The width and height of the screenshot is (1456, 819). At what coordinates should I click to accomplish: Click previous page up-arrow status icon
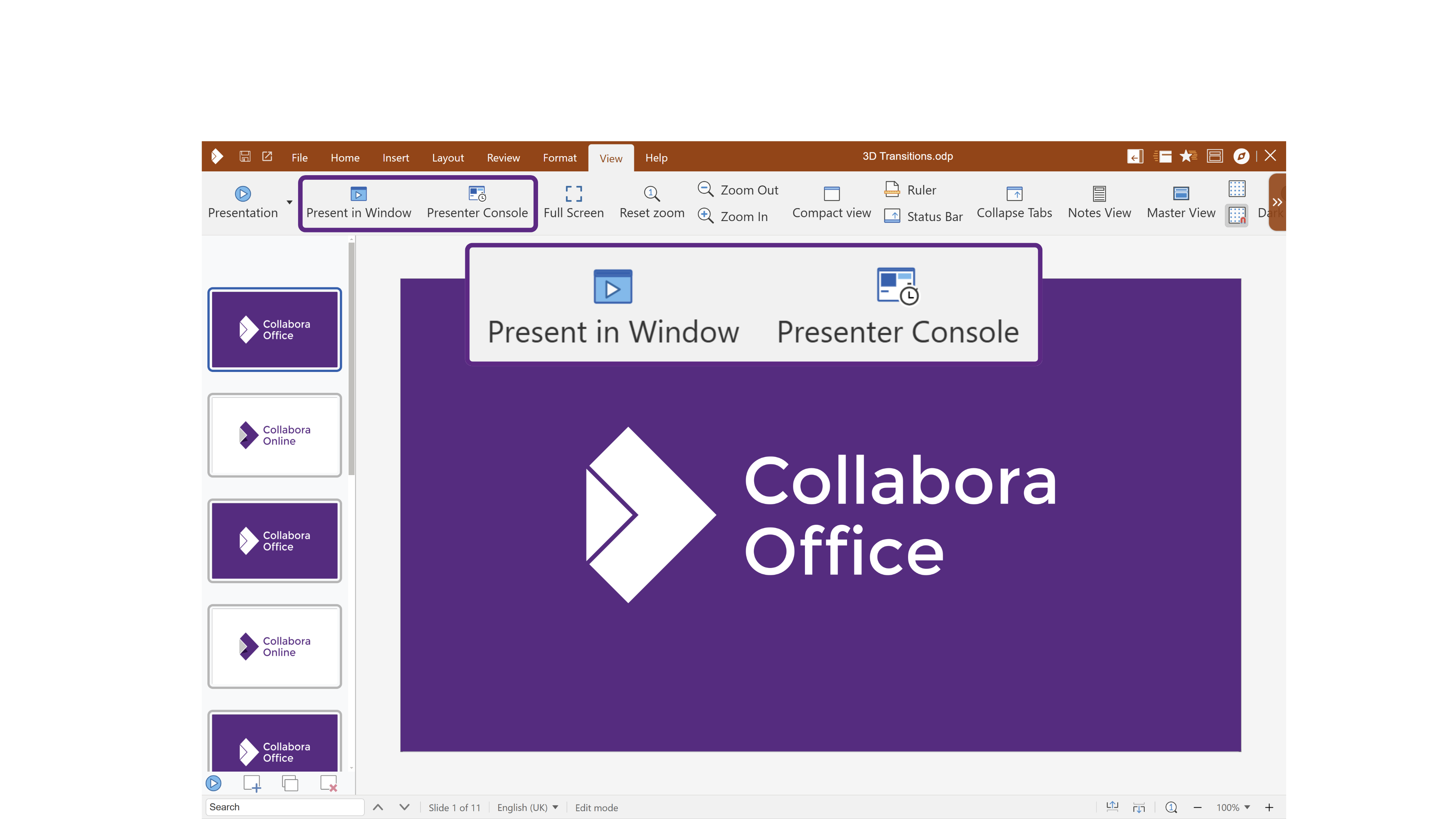[x=1112, y=807]
